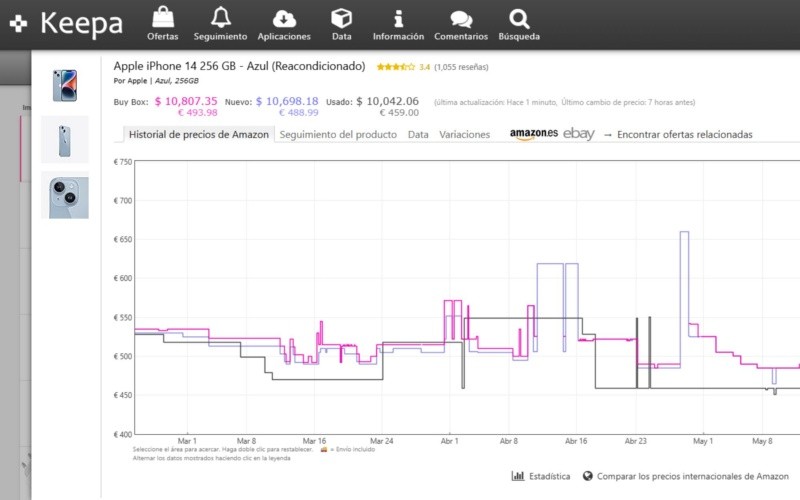Open Estadística chart button
Screen dimensions: 800x500
[541, 477]
